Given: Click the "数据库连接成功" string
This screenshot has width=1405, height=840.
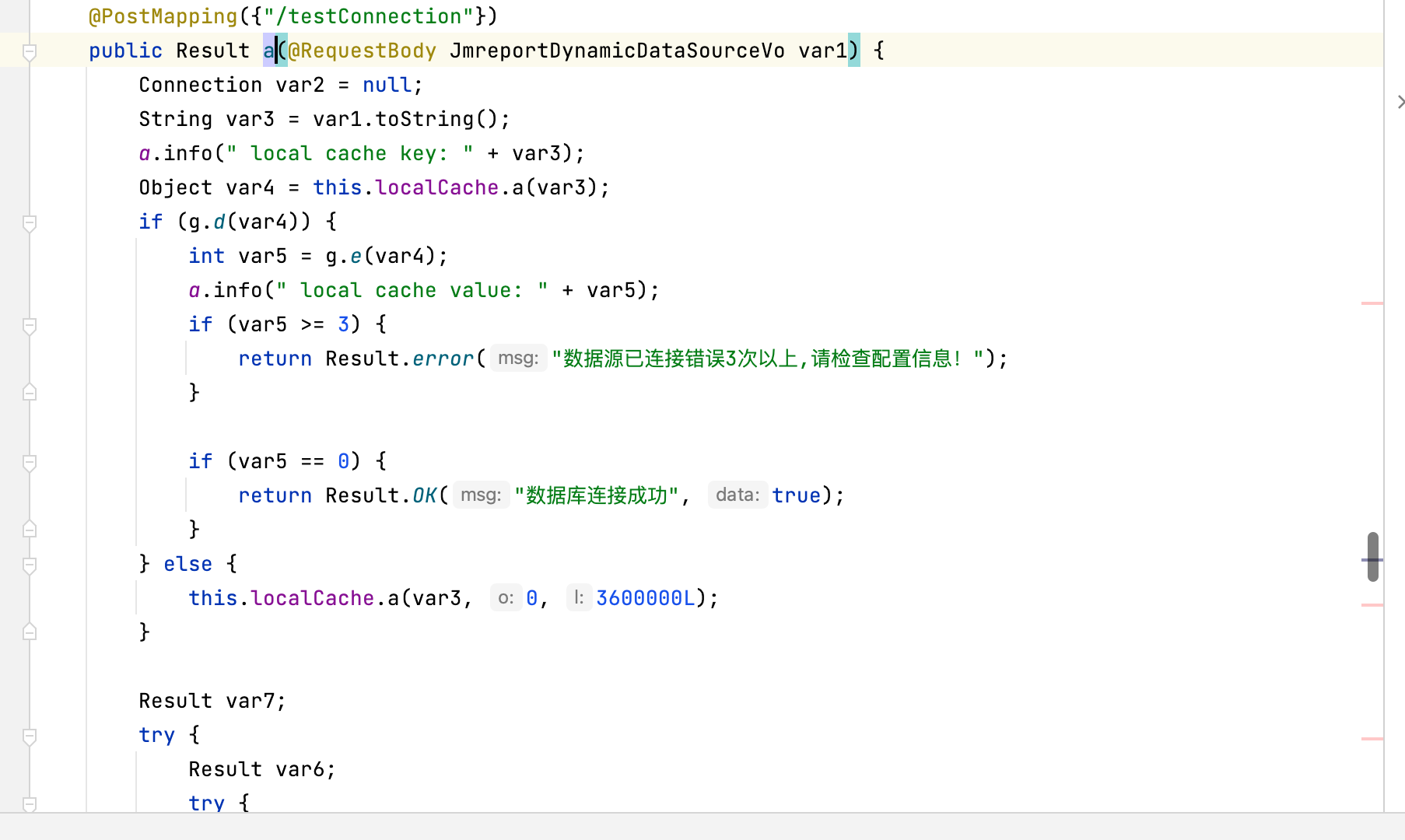Looking at the screenshot, I should [597, 495].
